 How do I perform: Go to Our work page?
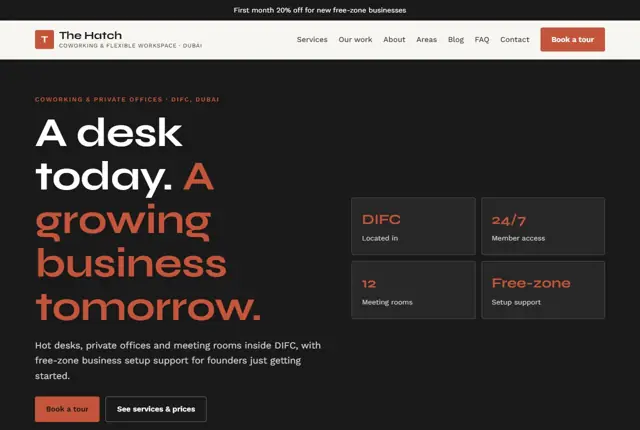coord(355,40)
